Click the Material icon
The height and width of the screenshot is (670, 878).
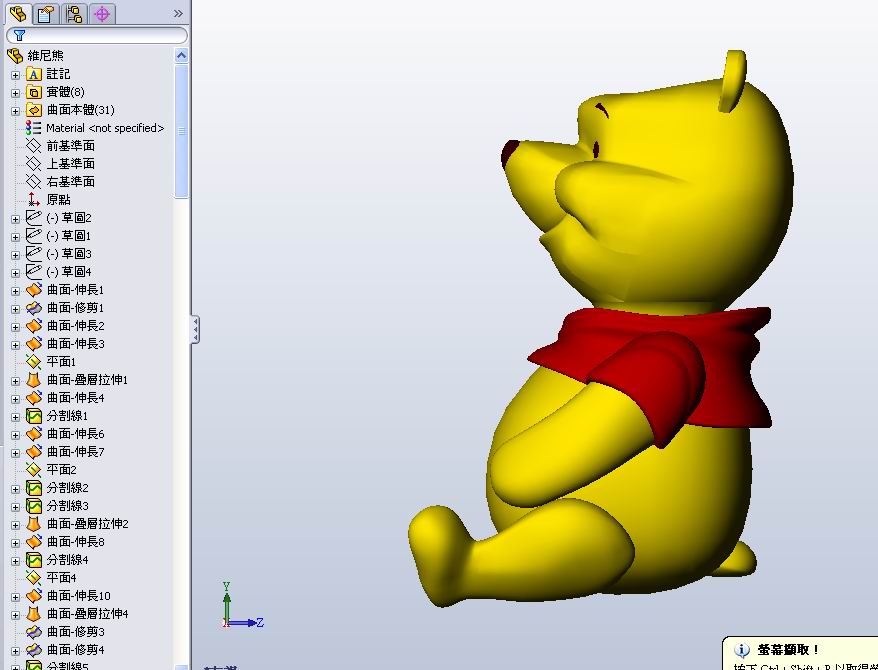[34, 128]
